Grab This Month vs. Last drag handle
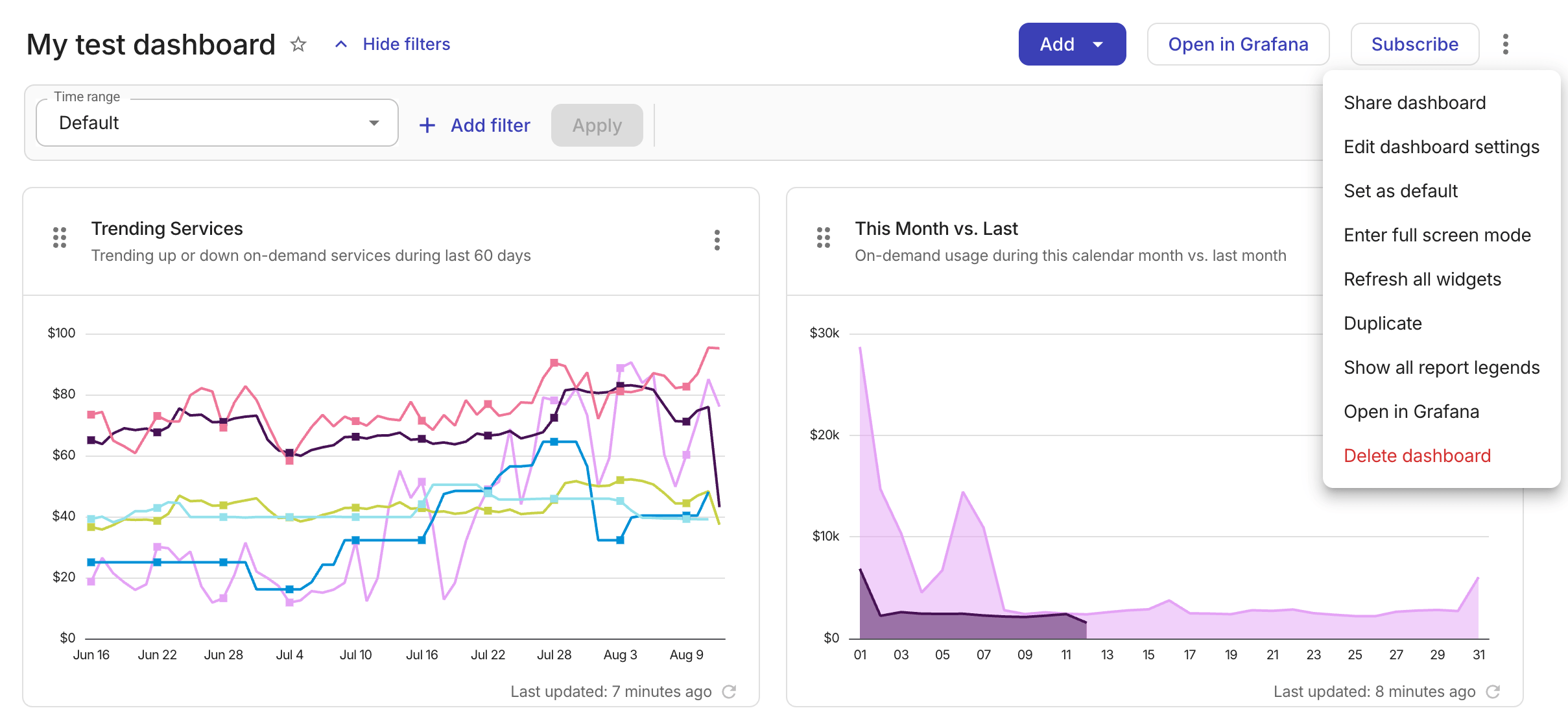 (x=824, y=238)
